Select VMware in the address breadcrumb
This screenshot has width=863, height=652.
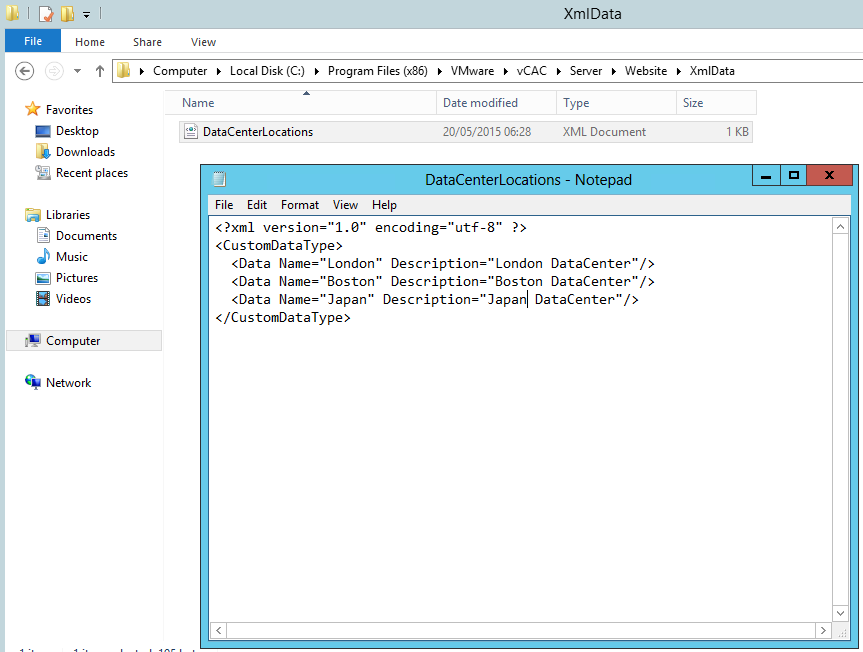[x=472, y=71]
